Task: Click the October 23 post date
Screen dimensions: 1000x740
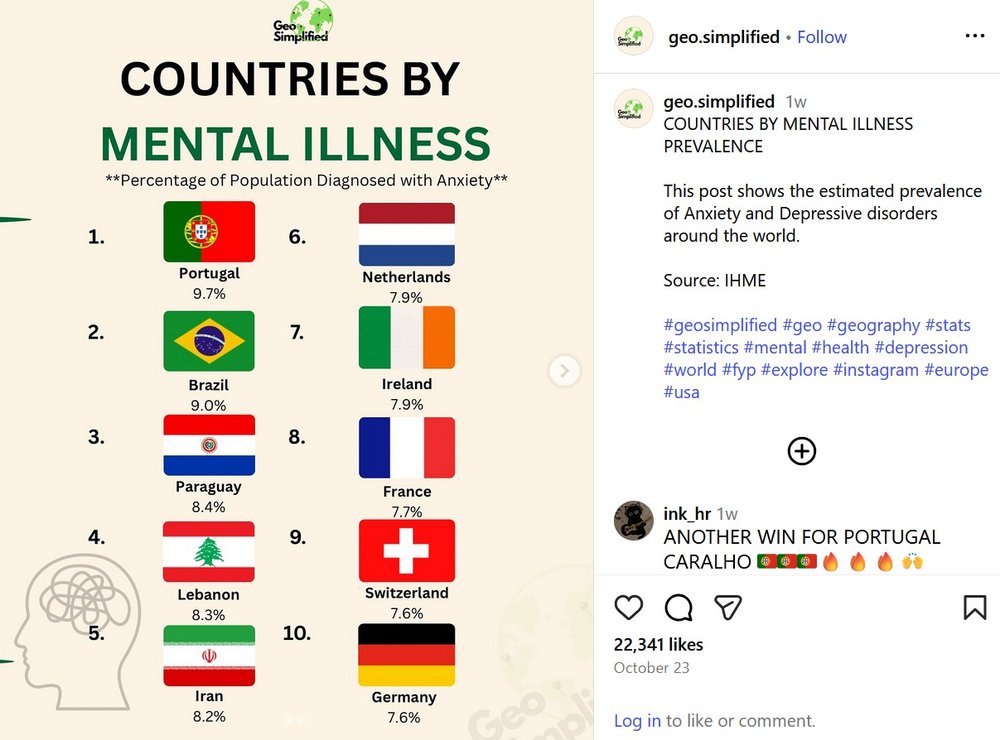Action: tap(651, 668)
